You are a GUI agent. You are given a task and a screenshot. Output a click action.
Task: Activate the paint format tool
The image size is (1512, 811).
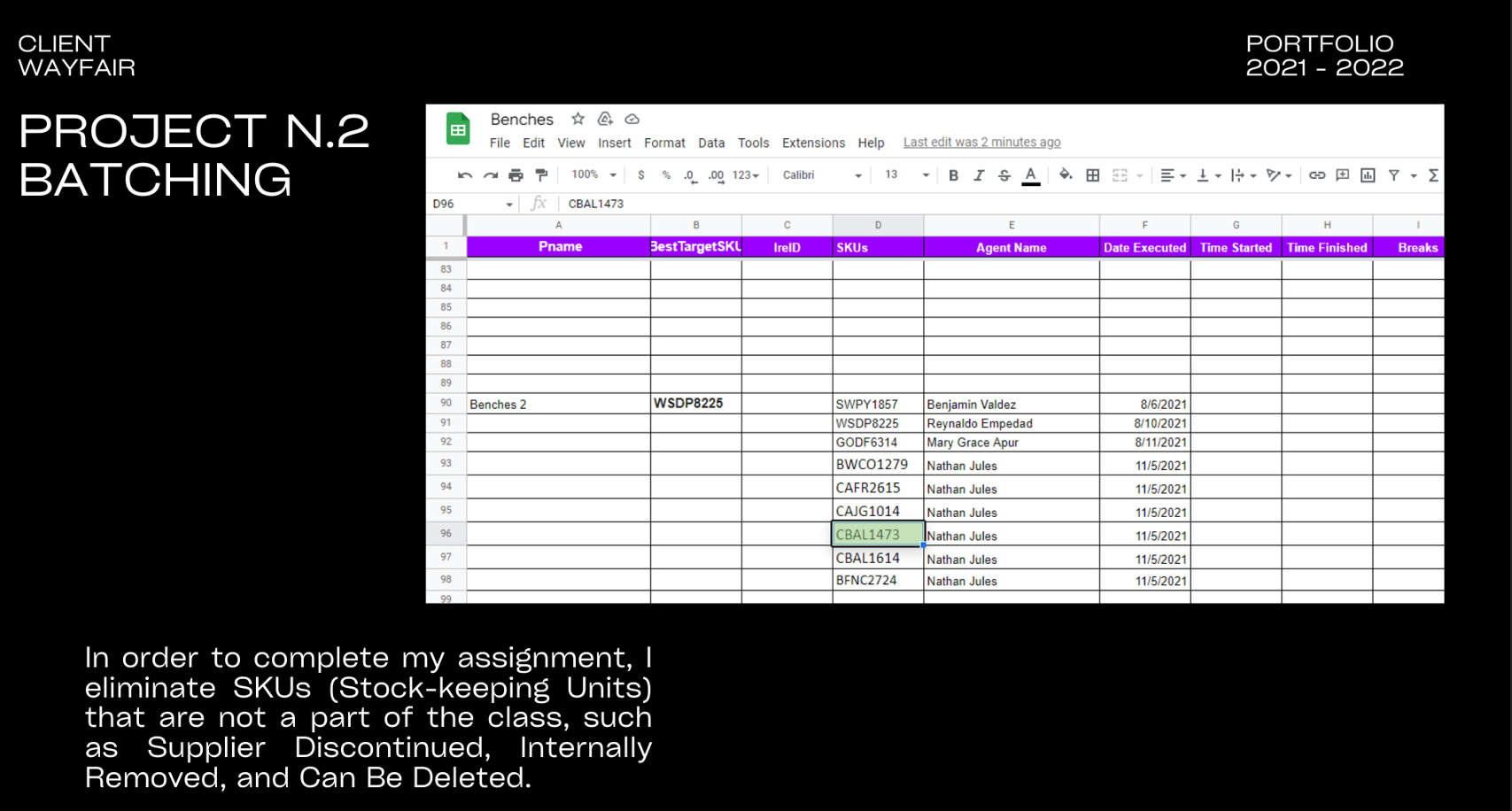pos(541,175)
